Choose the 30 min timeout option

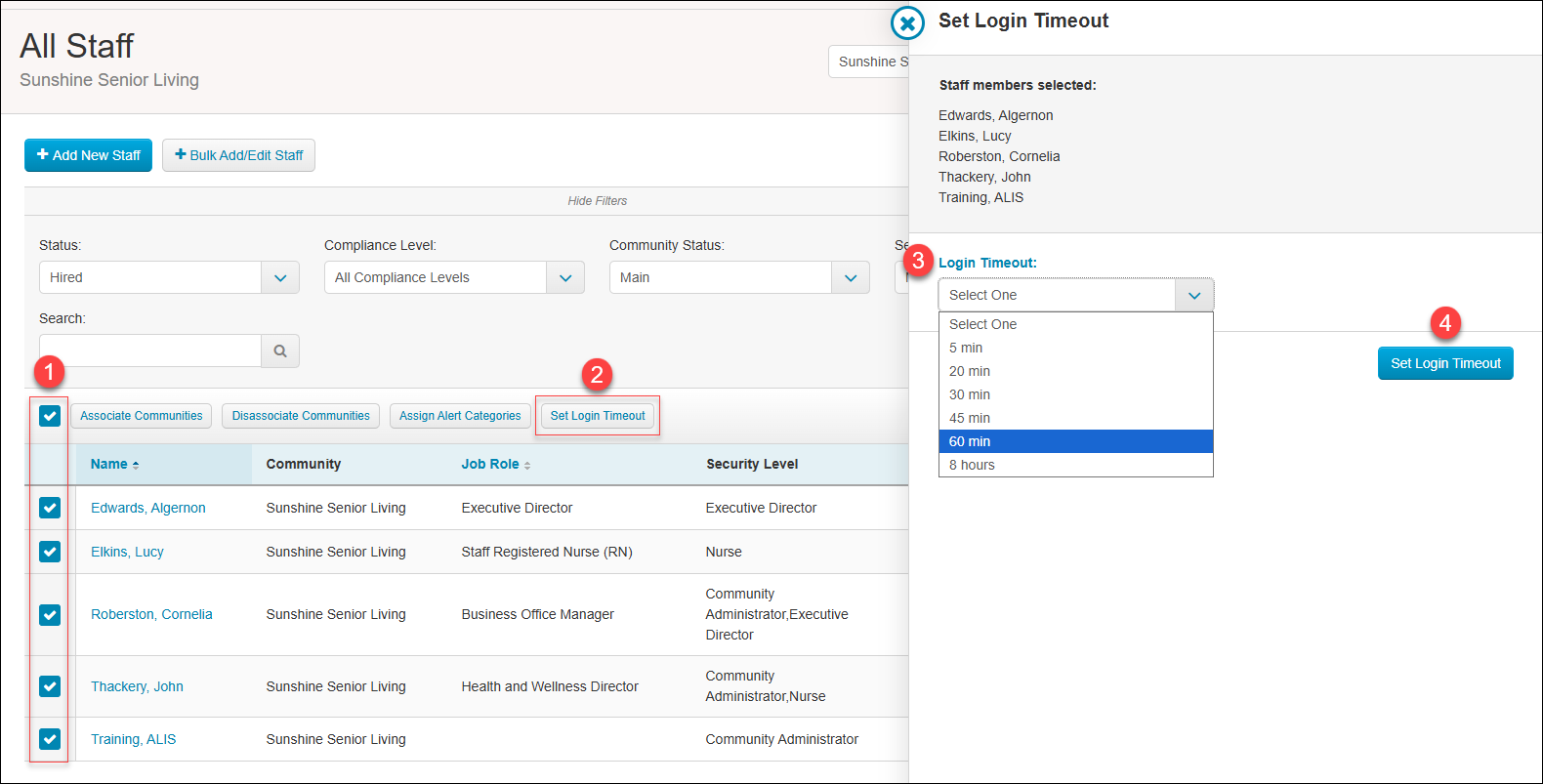click(1076, 394)
